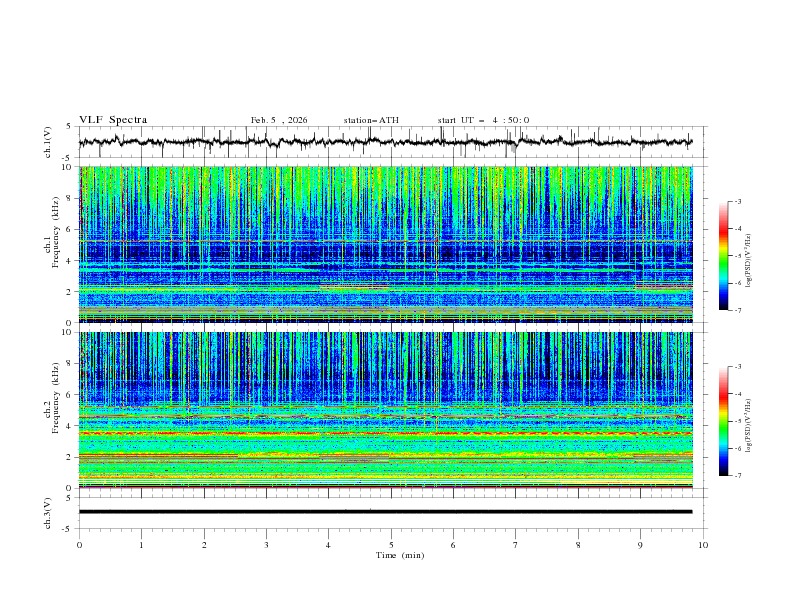The image size is (792, 612).
Task: Click the ch.3 flat voltage trace
Action: coord(385,512)
